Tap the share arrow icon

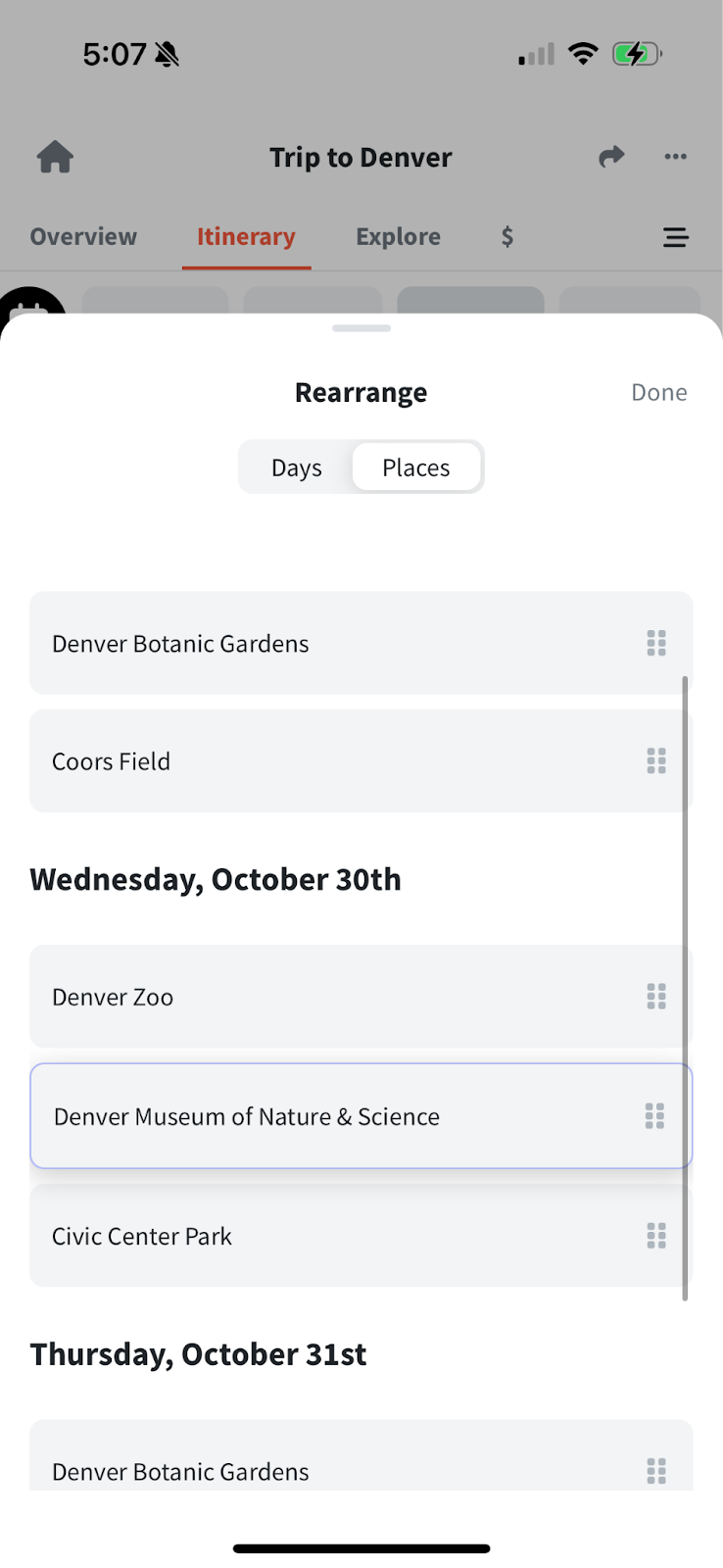pos(611,157)
